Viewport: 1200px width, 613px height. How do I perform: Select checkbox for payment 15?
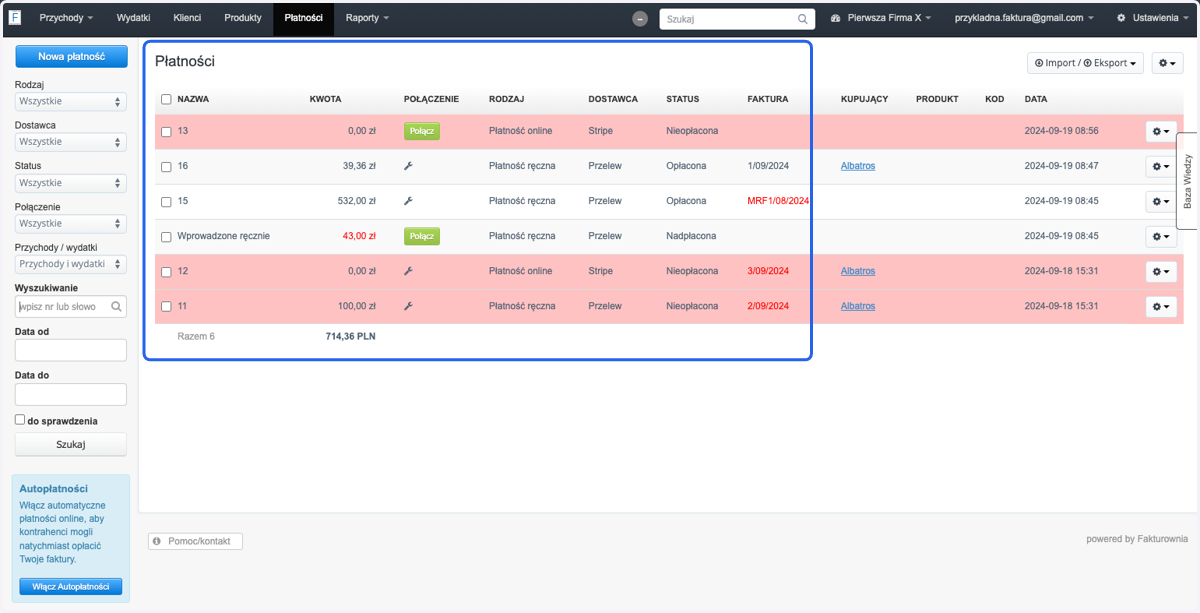pyautogui.click(x=166, y=202)
